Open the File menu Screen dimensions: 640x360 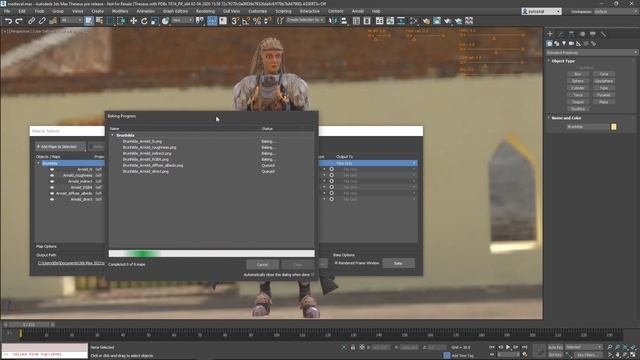pyautogui.click(x=7, y=11)
